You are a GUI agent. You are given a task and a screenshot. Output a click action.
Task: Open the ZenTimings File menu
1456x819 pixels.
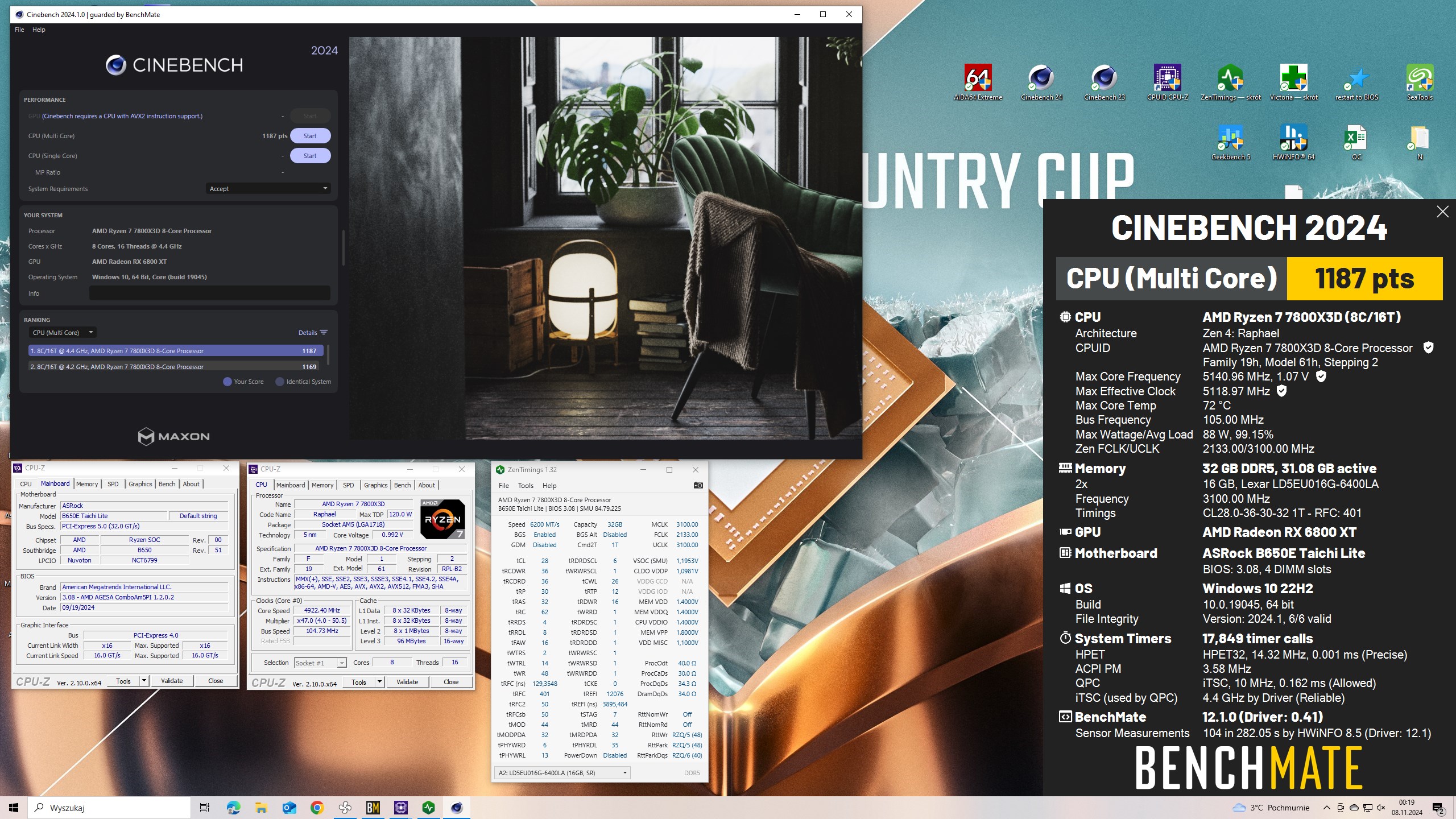(504, 486)
